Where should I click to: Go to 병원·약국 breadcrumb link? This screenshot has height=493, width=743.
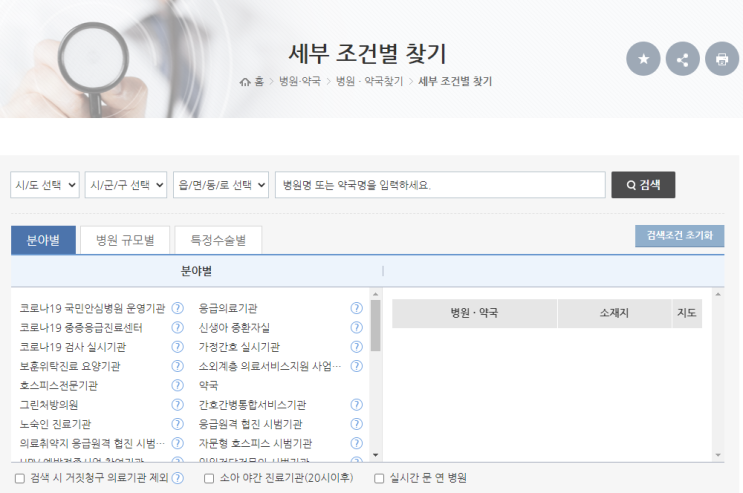299,82
